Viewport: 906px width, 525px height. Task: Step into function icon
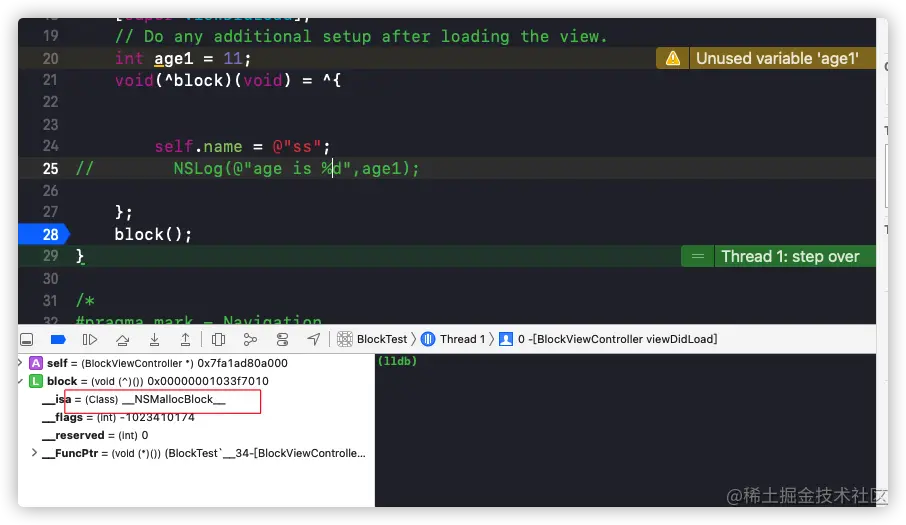(x=154, y=340)
